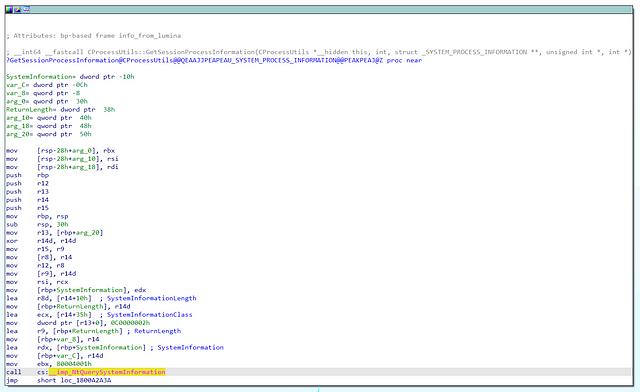Click the 'push r13' instruction
Viewport: 640px width, 392px height.
27,192
